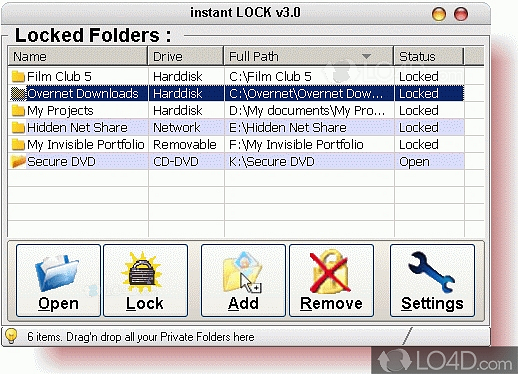Click the Open folder button
This screenshot has width=518, height=374.
click(58, 280)
